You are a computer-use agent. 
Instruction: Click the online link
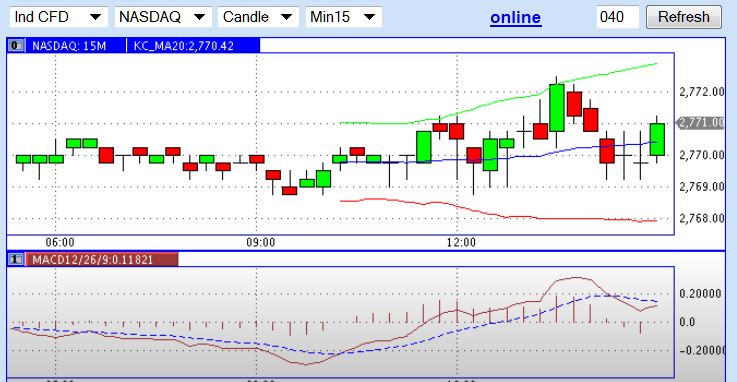pos(516,17)
